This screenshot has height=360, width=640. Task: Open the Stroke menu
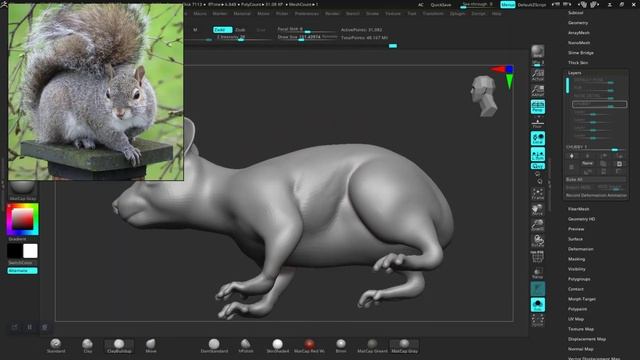pos(372,13)
